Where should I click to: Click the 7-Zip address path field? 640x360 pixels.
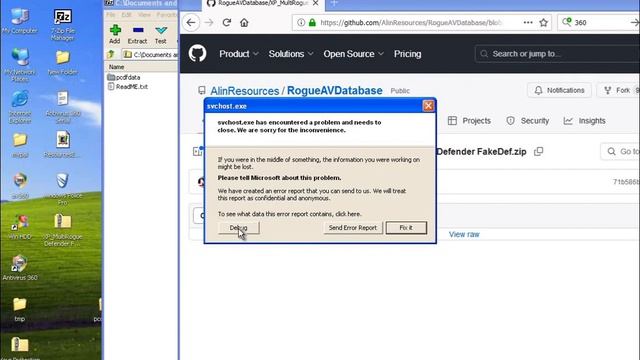point(150,54)
